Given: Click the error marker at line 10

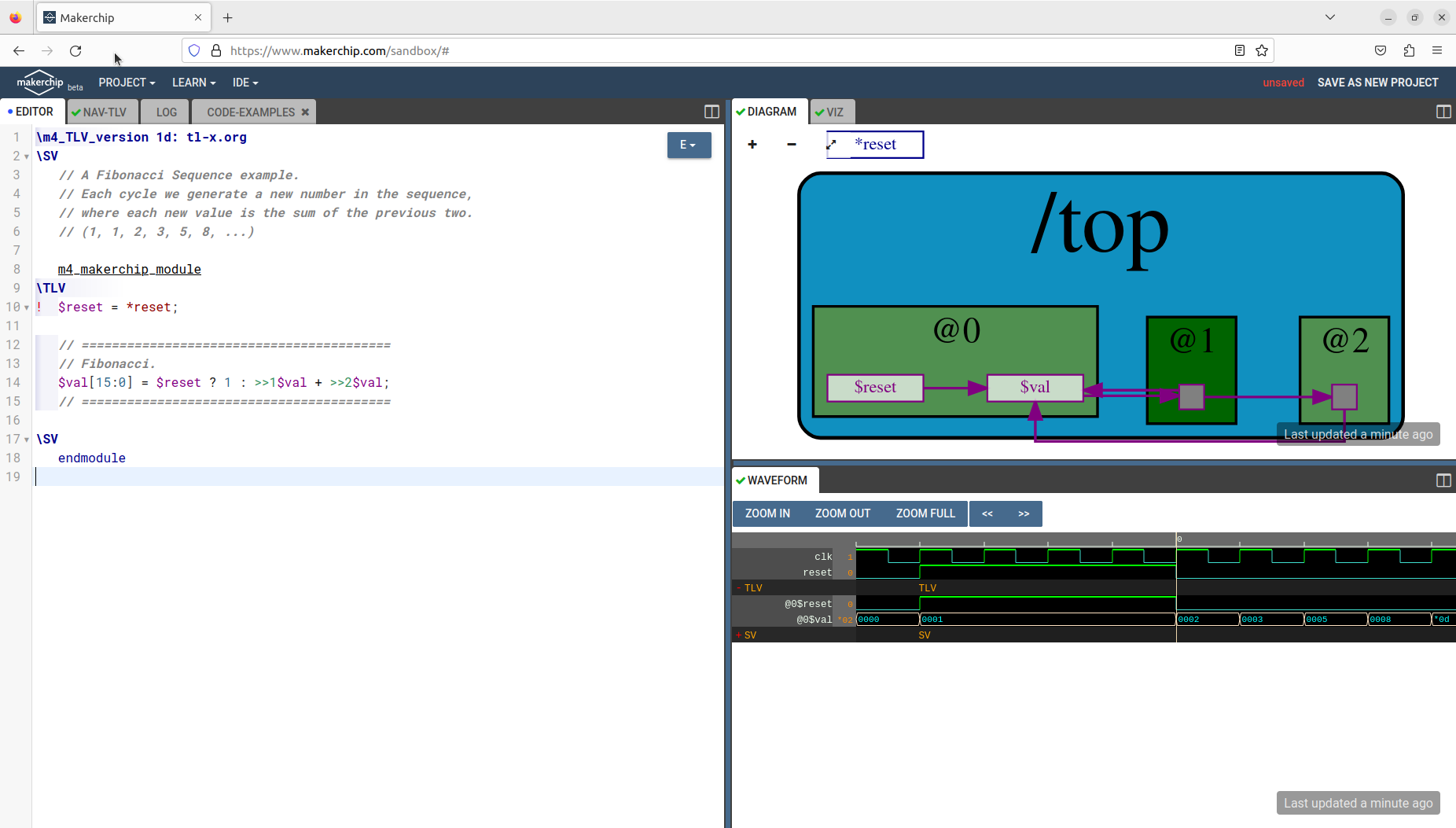Looking at the screenshot, I should tap(39, 307).
